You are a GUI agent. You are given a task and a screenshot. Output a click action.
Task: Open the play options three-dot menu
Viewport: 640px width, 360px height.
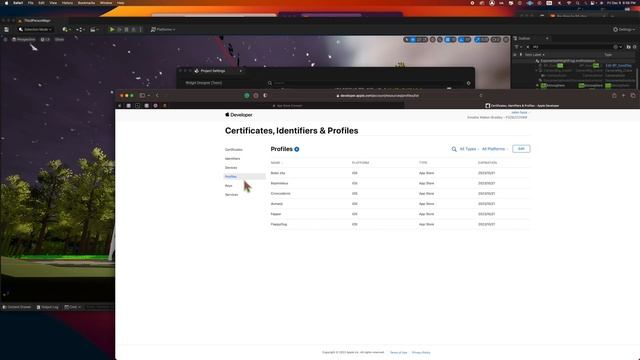pyautogui.click(x=140, y=29)
